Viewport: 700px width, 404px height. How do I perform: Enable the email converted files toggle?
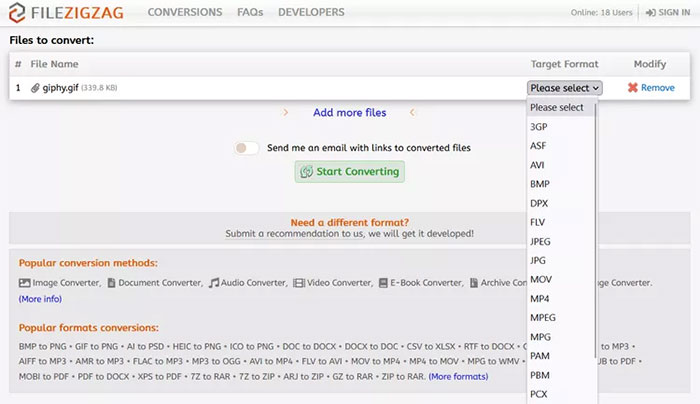pos(246,148)
